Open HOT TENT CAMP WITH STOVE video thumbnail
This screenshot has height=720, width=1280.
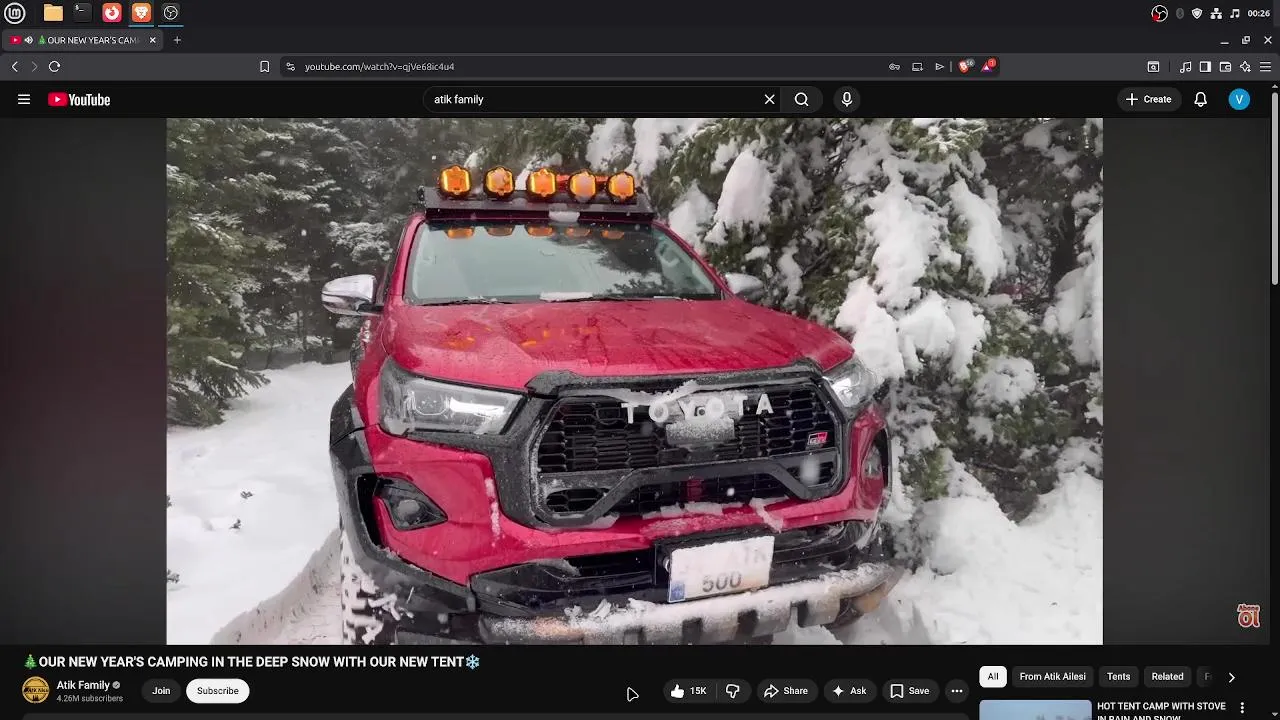[x=1035, y=710]
